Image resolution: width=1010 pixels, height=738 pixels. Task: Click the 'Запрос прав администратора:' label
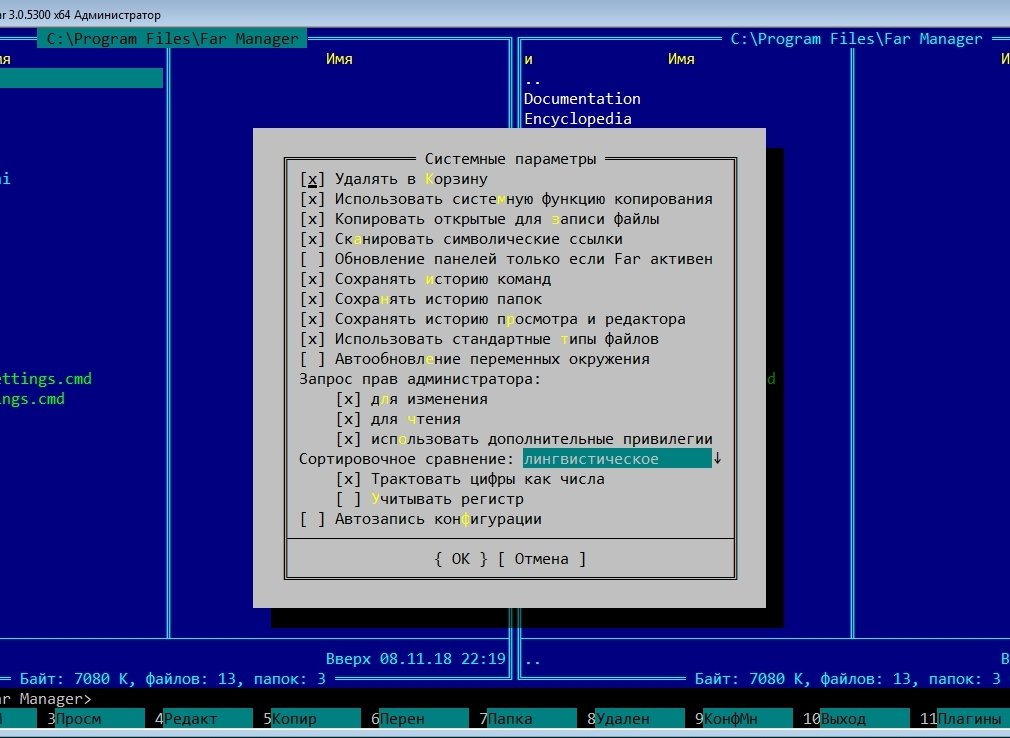(420, 379)
